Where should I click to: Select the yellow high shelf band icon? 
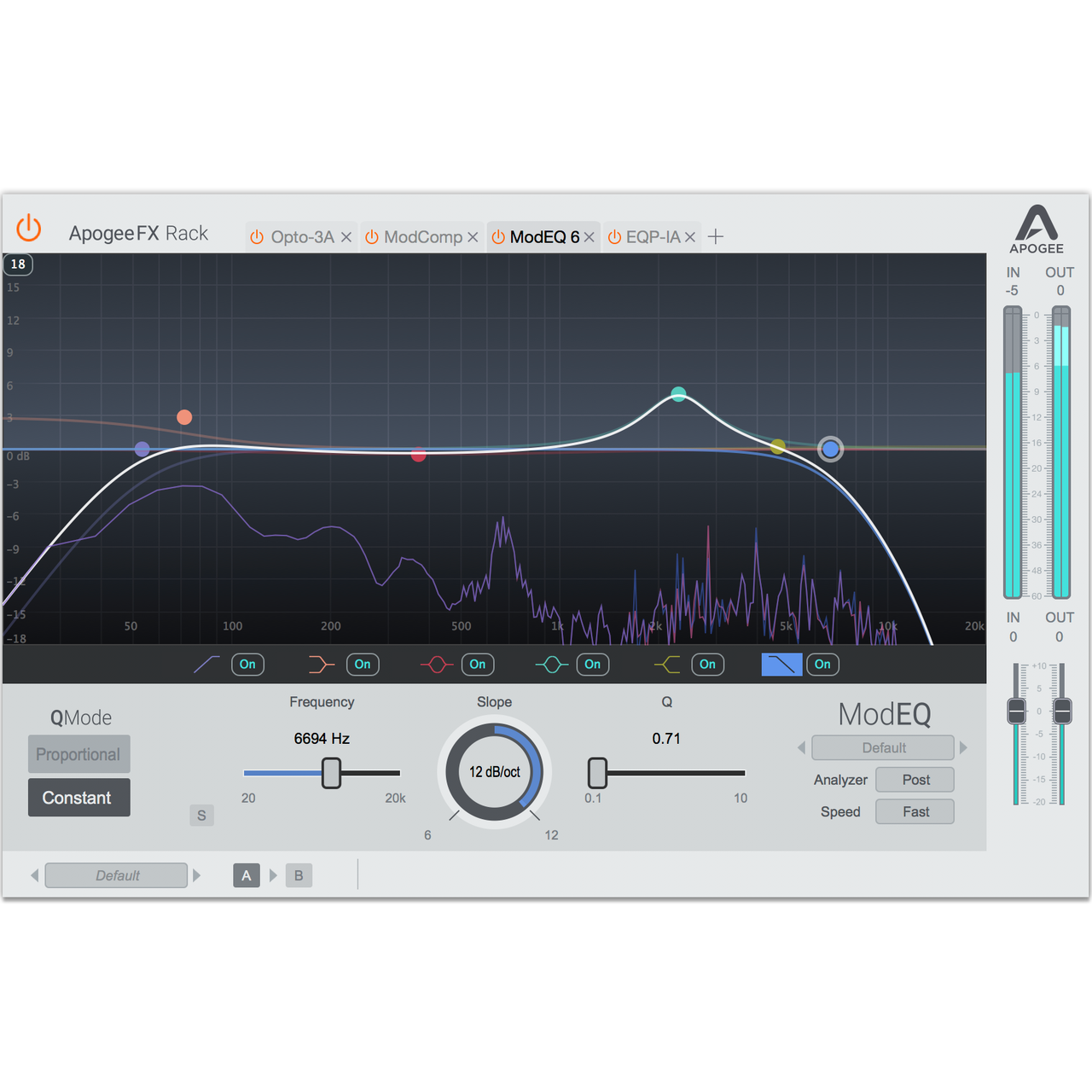click(x=666, y=664)
